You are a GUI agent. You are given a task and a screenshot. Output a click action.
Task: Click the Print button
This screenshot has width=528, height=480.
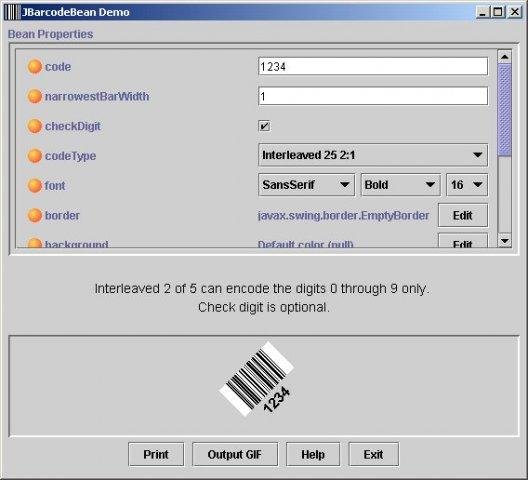(156, 454)
